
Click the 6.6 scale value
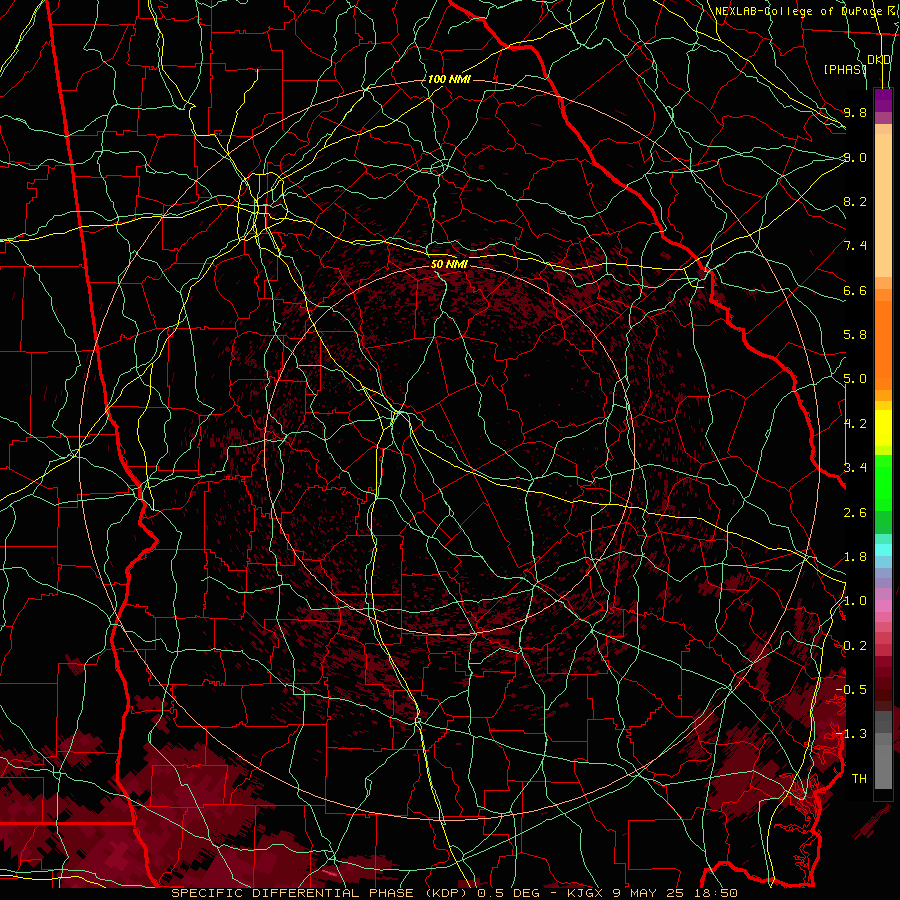855,290
